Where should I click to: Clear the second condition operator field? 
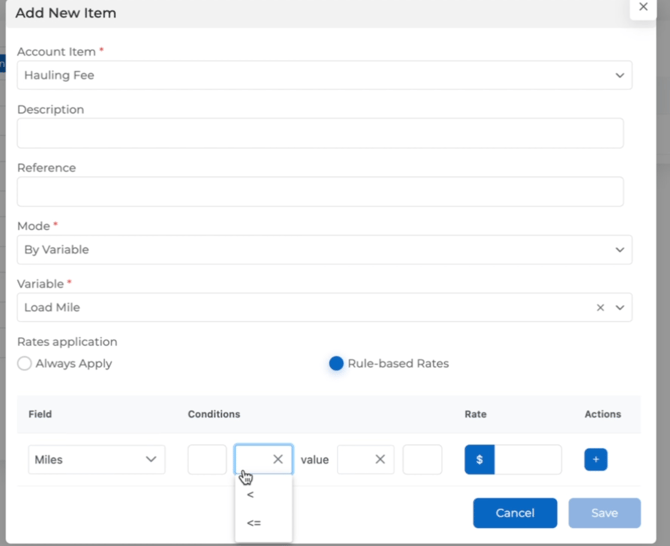(x=379, y=460)
